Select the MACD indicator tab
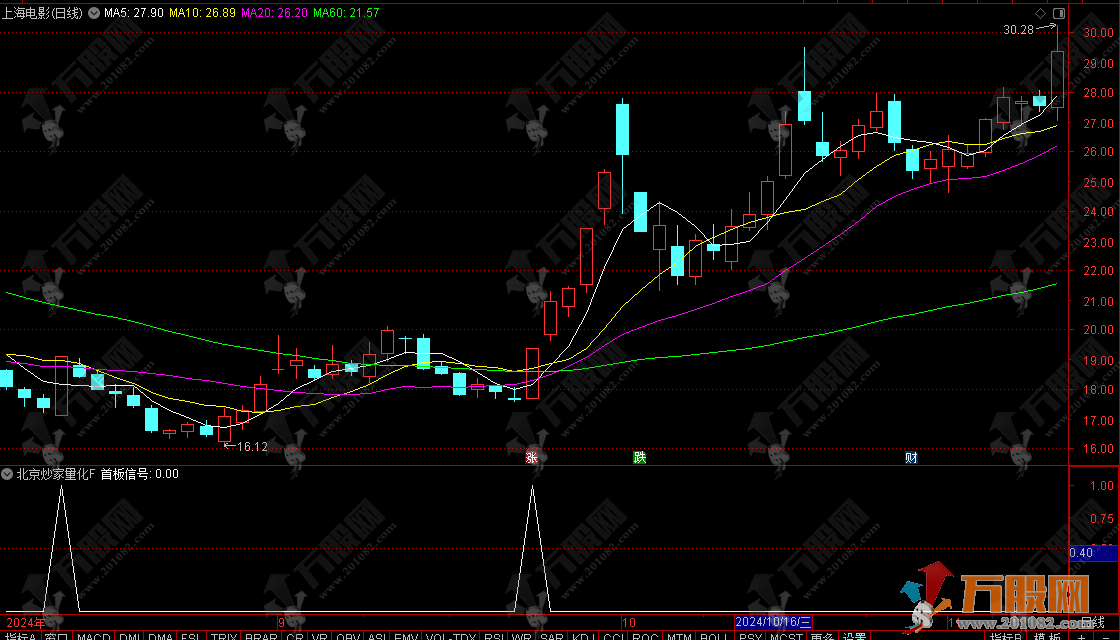The width and height of the screenshot is (1120, 640). pos(94,636)
